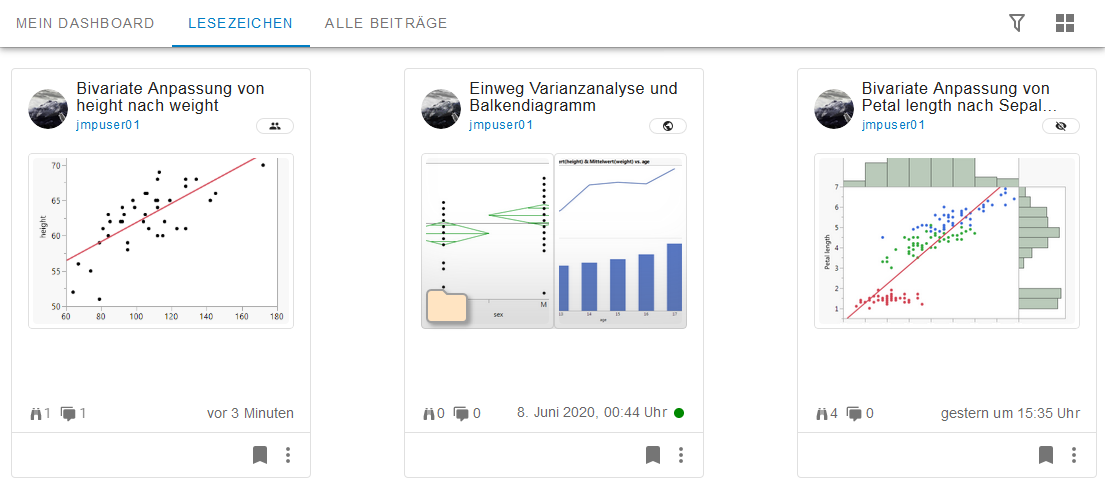
Task: Open the filter icon in top bar
Action: (1017, 23)
